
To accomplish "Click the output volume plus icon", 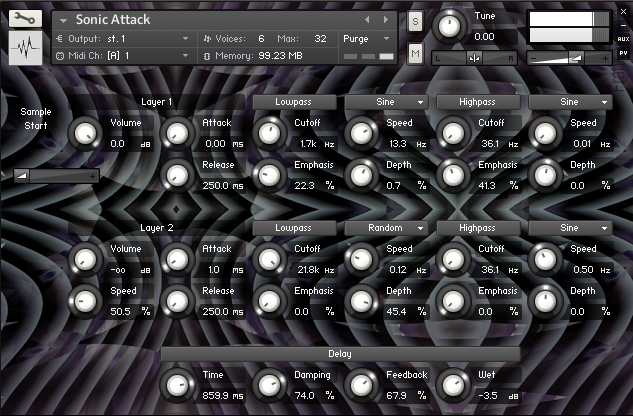I will tap(605, 59).
